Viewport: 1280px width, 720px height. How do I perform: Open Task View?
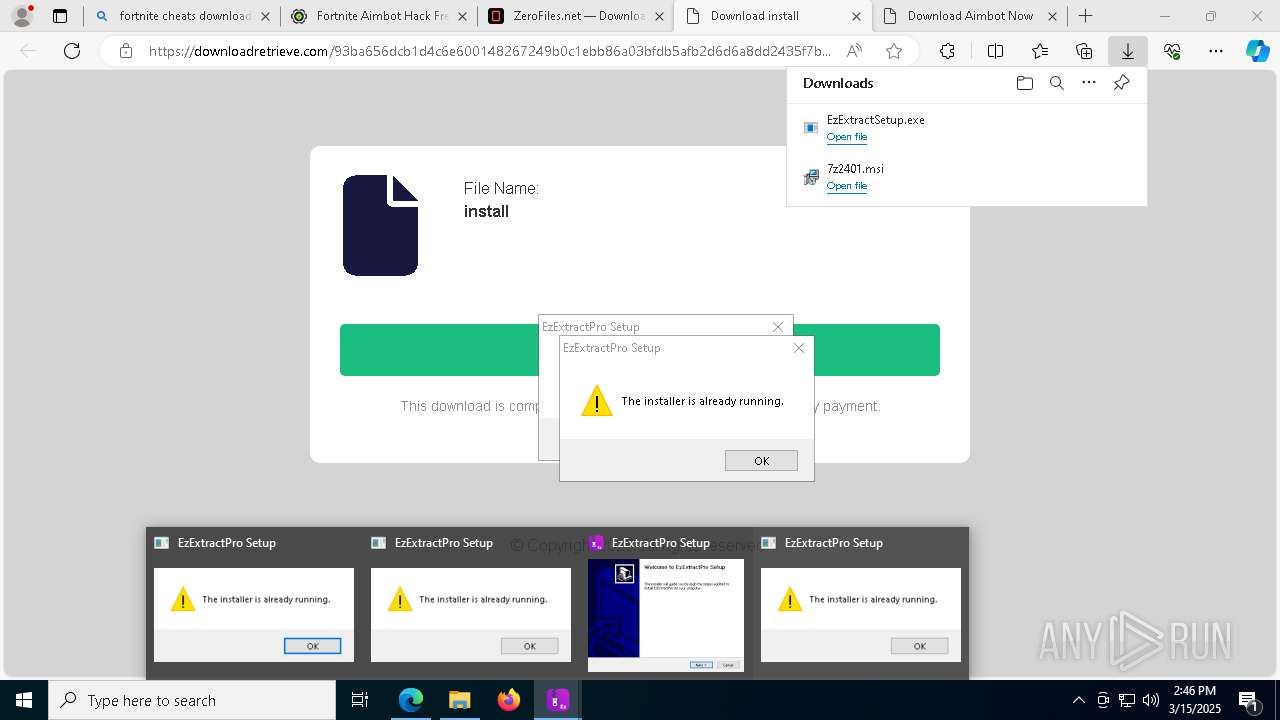point(360,700)
